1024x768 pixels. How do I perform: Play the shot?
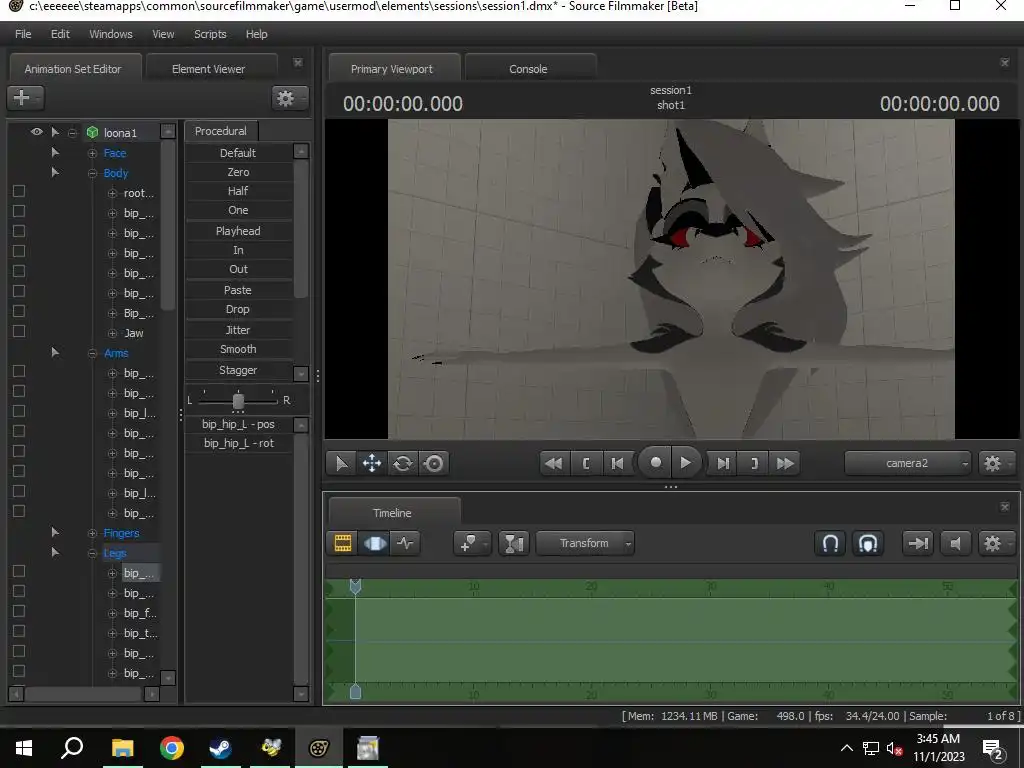(x=686, y=462)
